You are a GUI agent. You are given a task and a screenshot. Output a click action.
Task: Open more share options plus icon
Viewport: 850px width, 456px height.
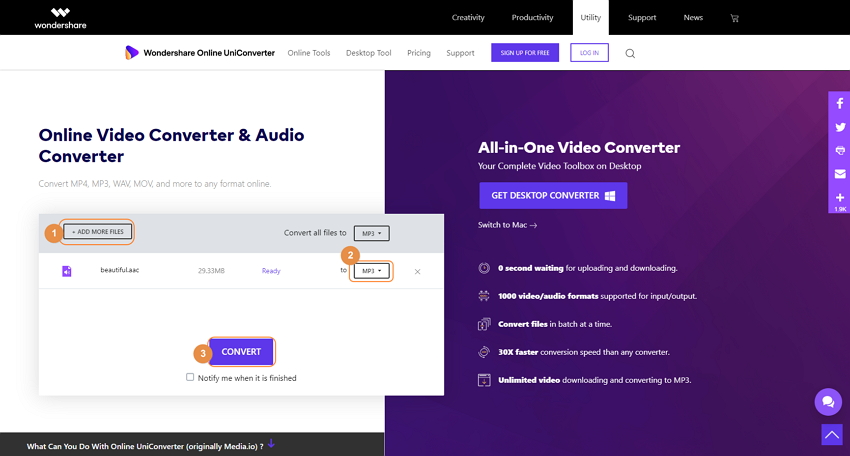840,198
